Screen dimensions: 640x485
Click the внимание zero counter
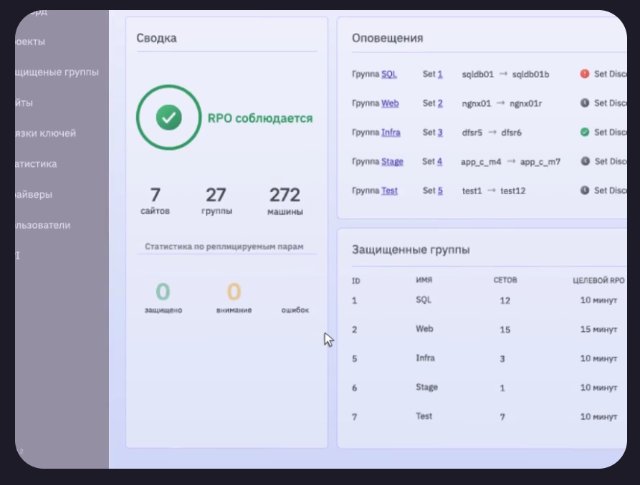pyautogui.click(x=234, y=297)
